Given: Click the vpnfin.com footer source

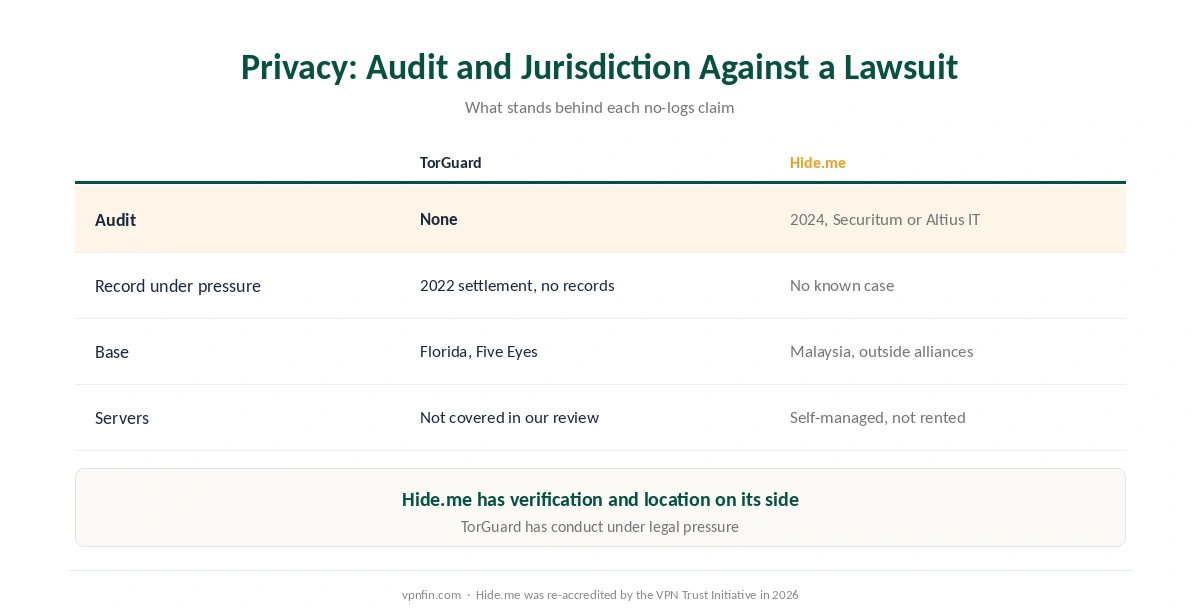Looking at the screenshot, I should [431, 594].
